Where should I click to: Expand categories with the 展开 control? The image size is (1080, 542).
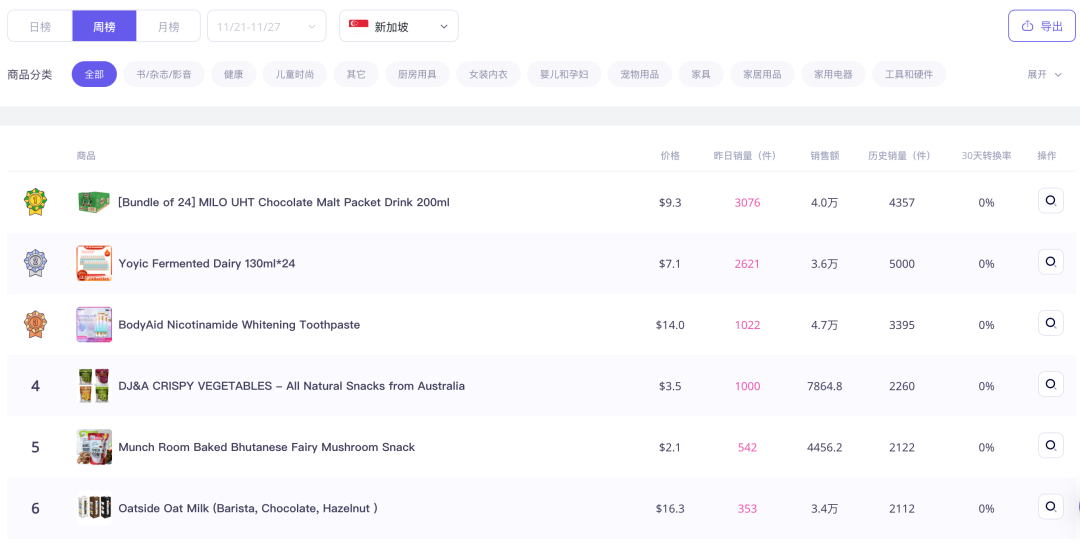[1044, 74]
